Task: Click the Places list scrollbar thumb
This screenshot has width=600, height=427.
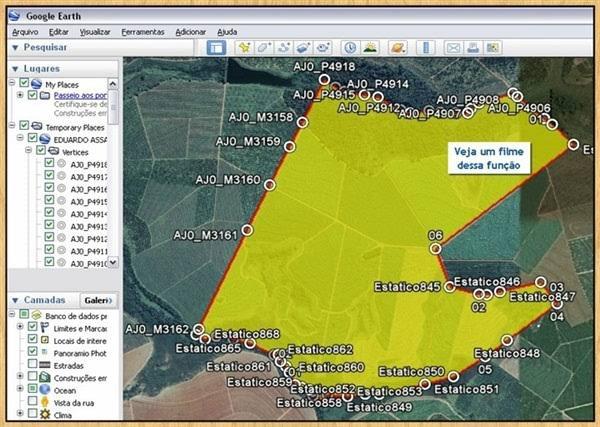Action: (113, 107)
